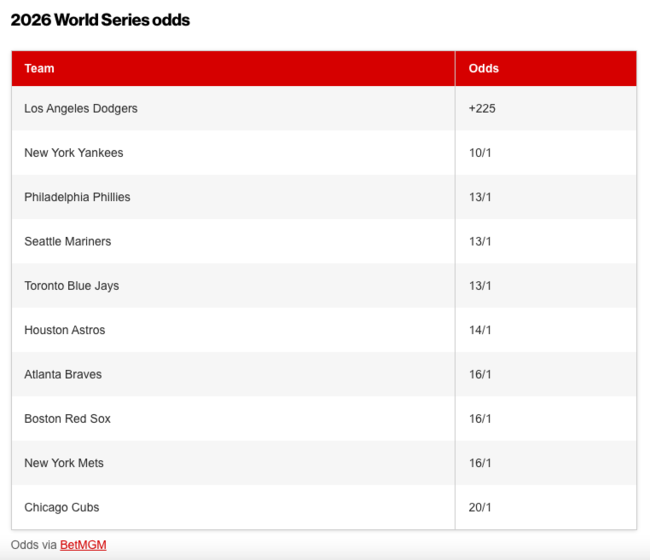Click on Philadelphia Phillies in the table
Viewport: 650px width, 560px height.
click(77, 197)
